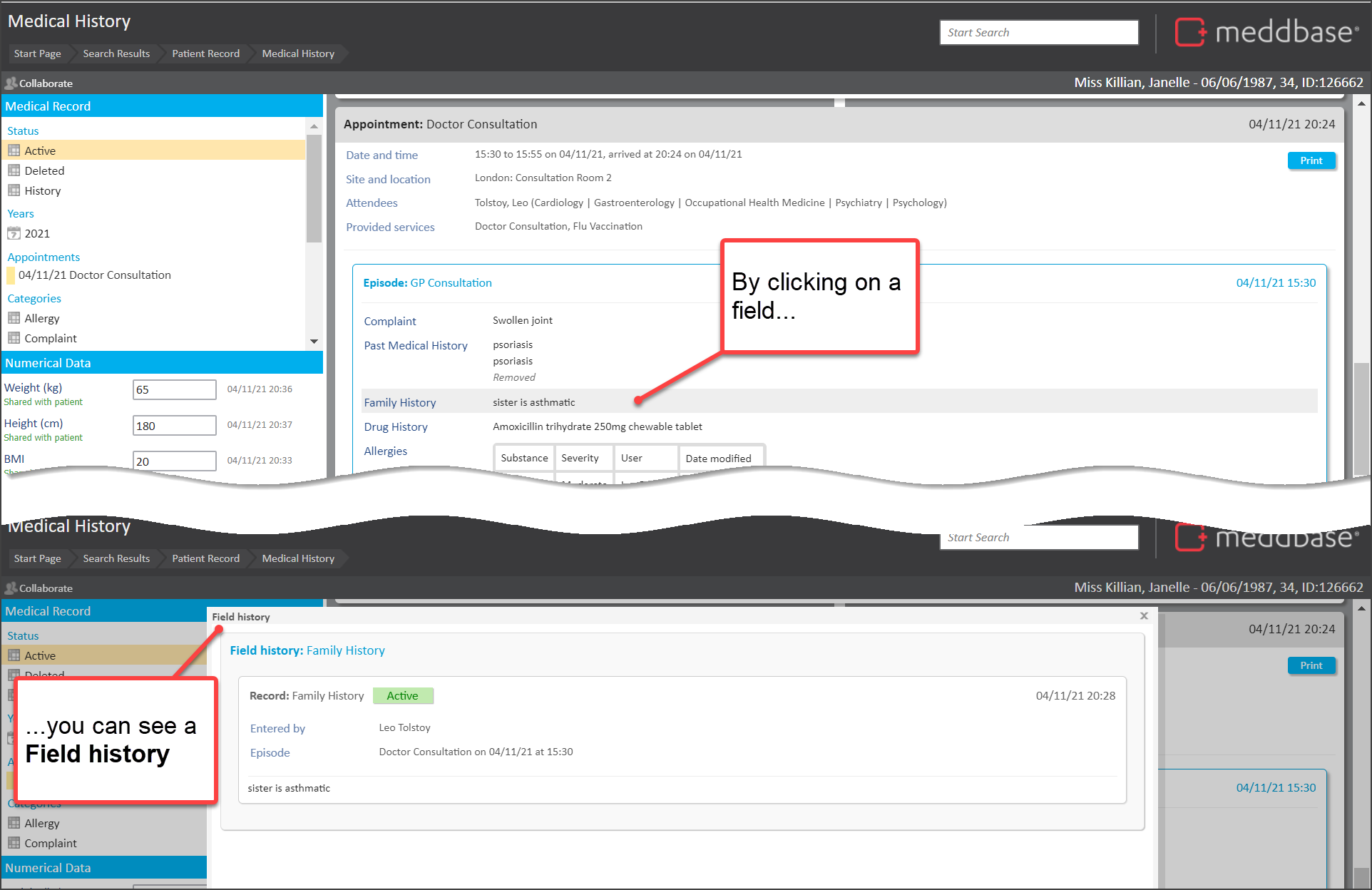Go to Search Results breadcrumb
1372x890 pixels.
(116, 53)
